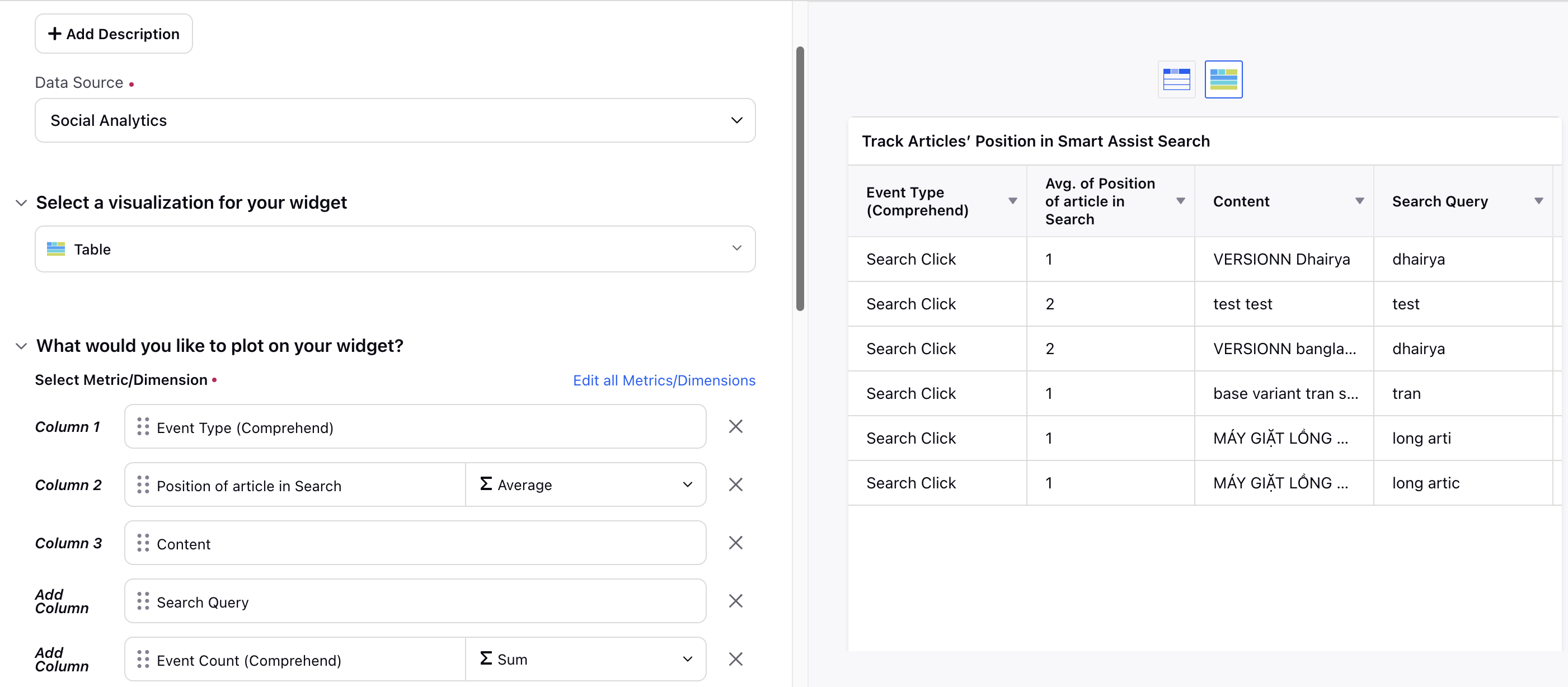Remove the Content column

tap(735, 543)
